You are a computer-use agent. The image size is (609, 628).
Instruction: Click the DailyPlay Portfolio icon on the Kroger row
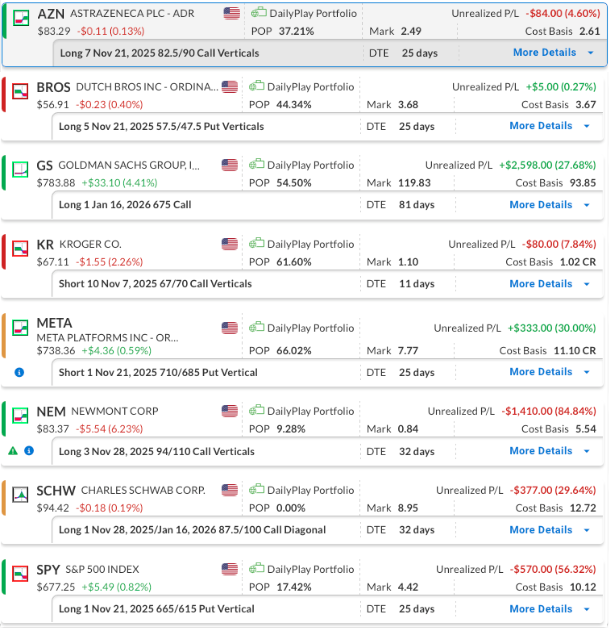tap(258, 244)
